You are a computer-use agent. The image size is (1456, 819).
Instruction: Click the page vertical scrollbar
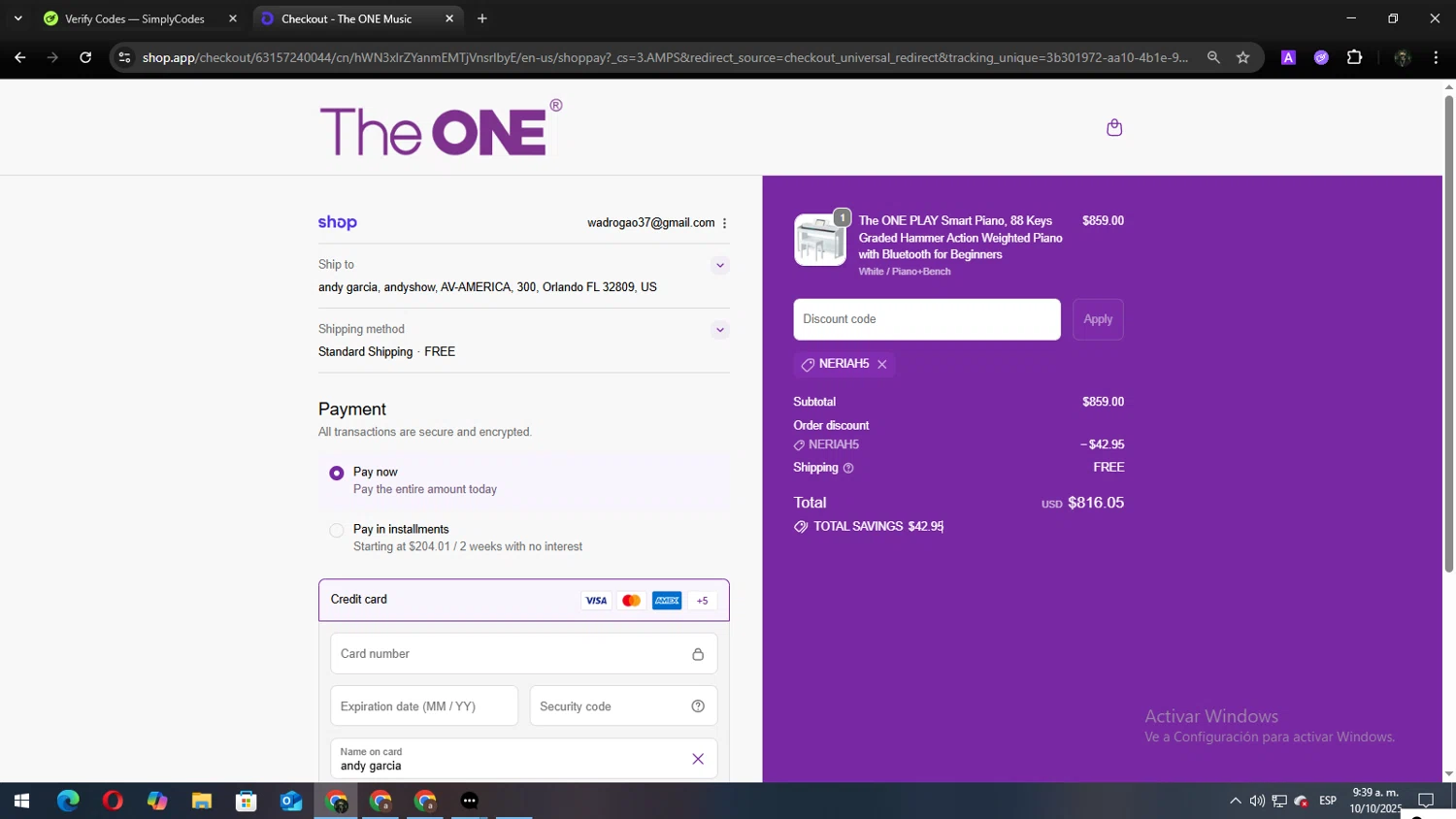point(1448,334)
